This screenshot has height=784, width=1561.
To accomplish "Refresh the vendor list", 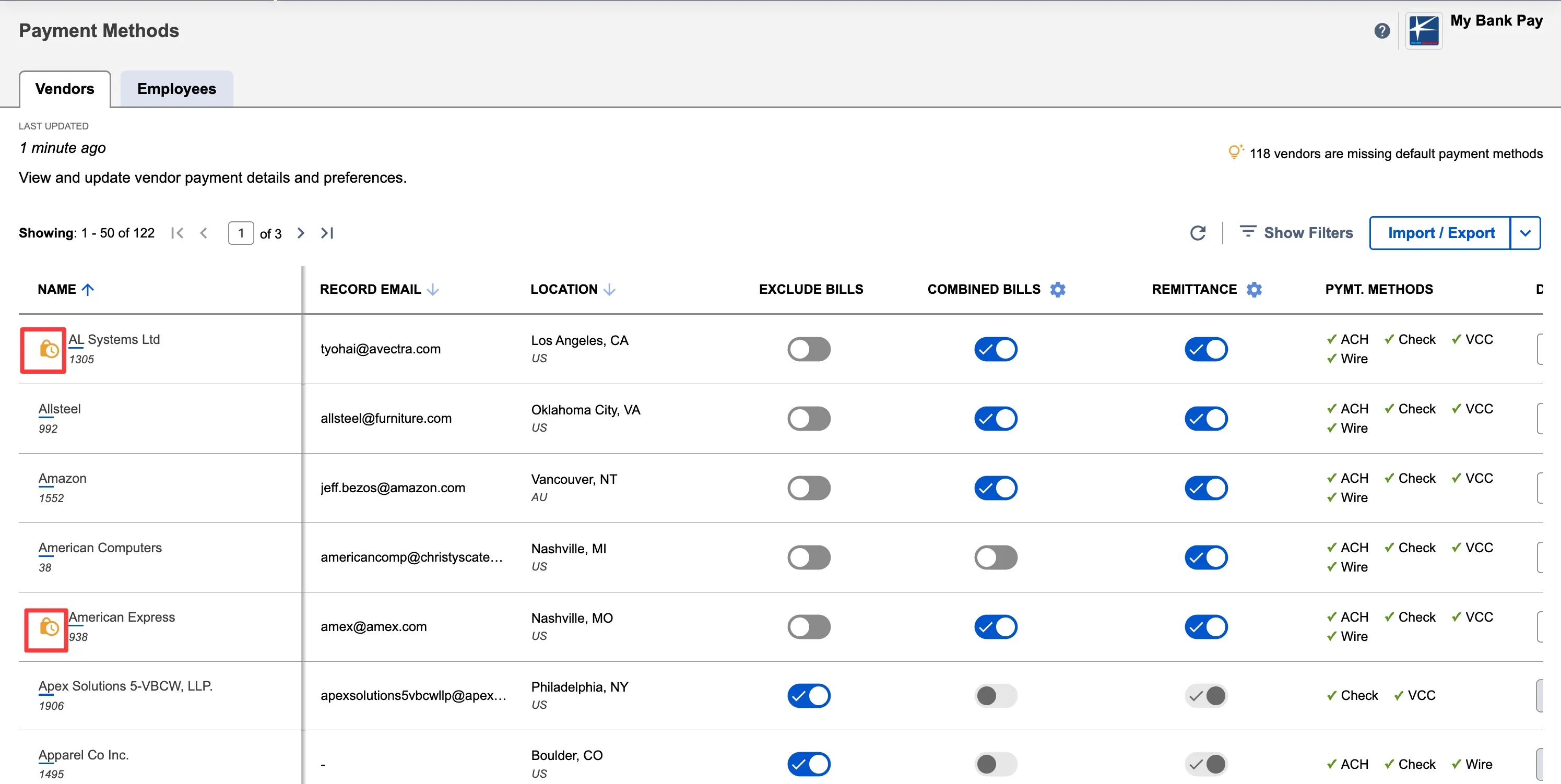I will [1198, 233].
